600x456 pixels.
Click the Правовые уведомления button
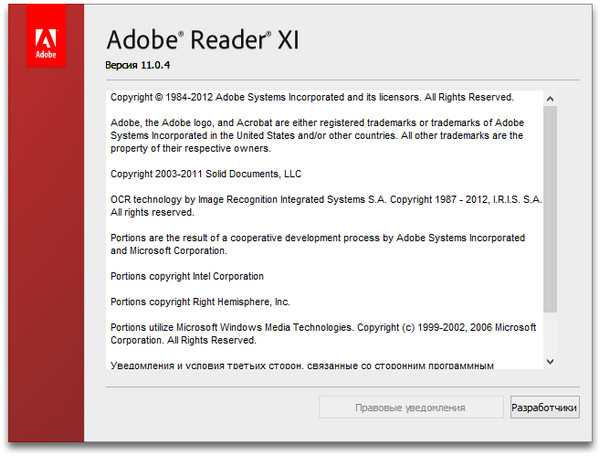411,408
